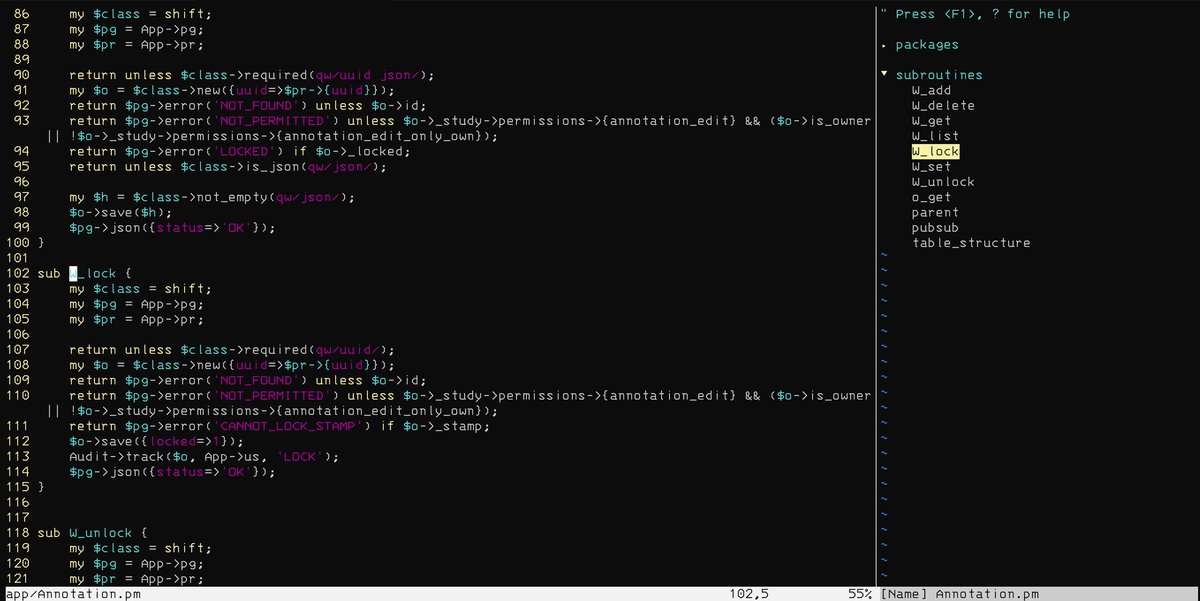Click closing brace on line 115
The width and height of the screenshot is (1200, 601).
coord(41,486)
